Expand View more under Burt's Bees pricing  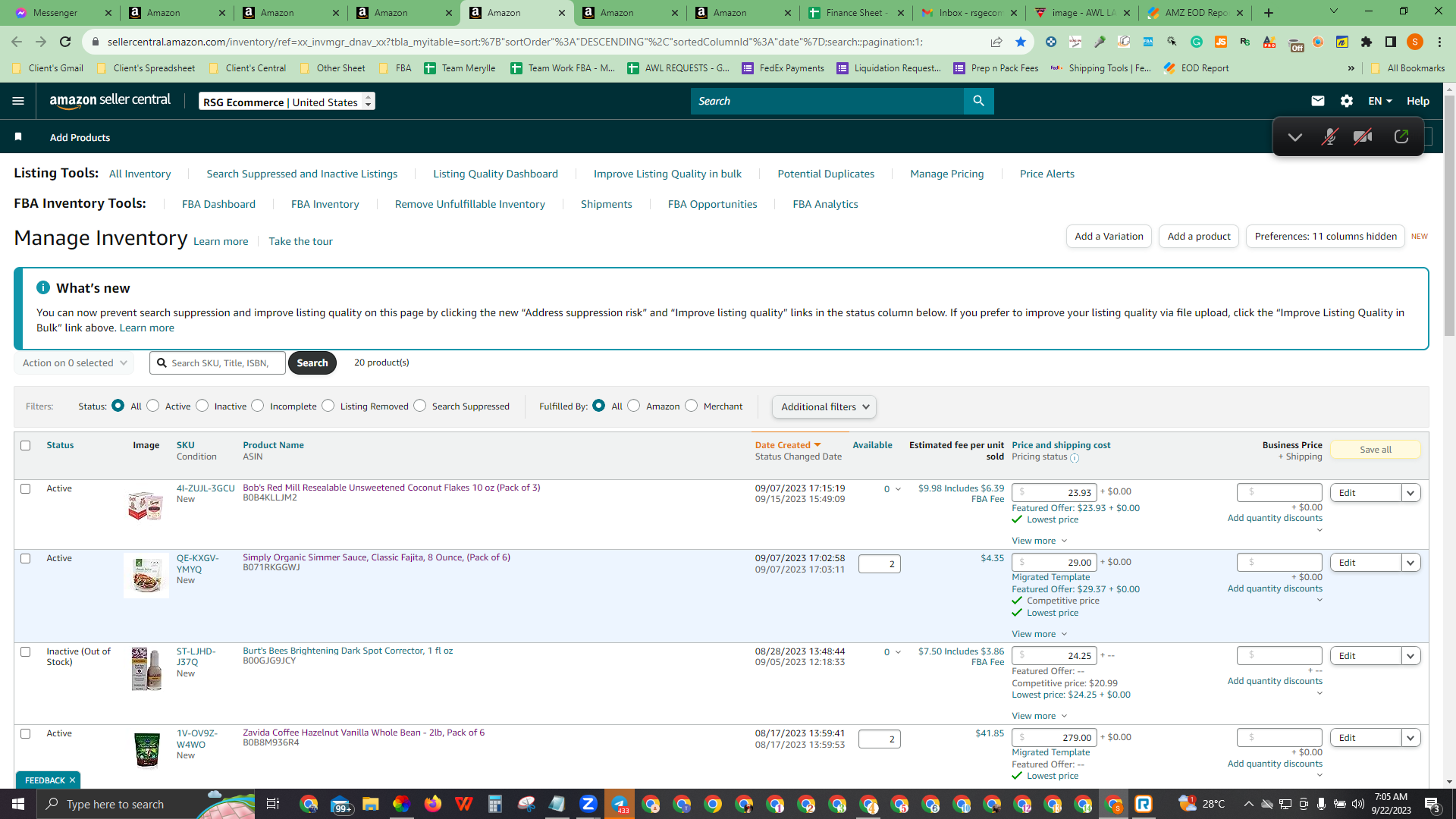point(1039,716)
